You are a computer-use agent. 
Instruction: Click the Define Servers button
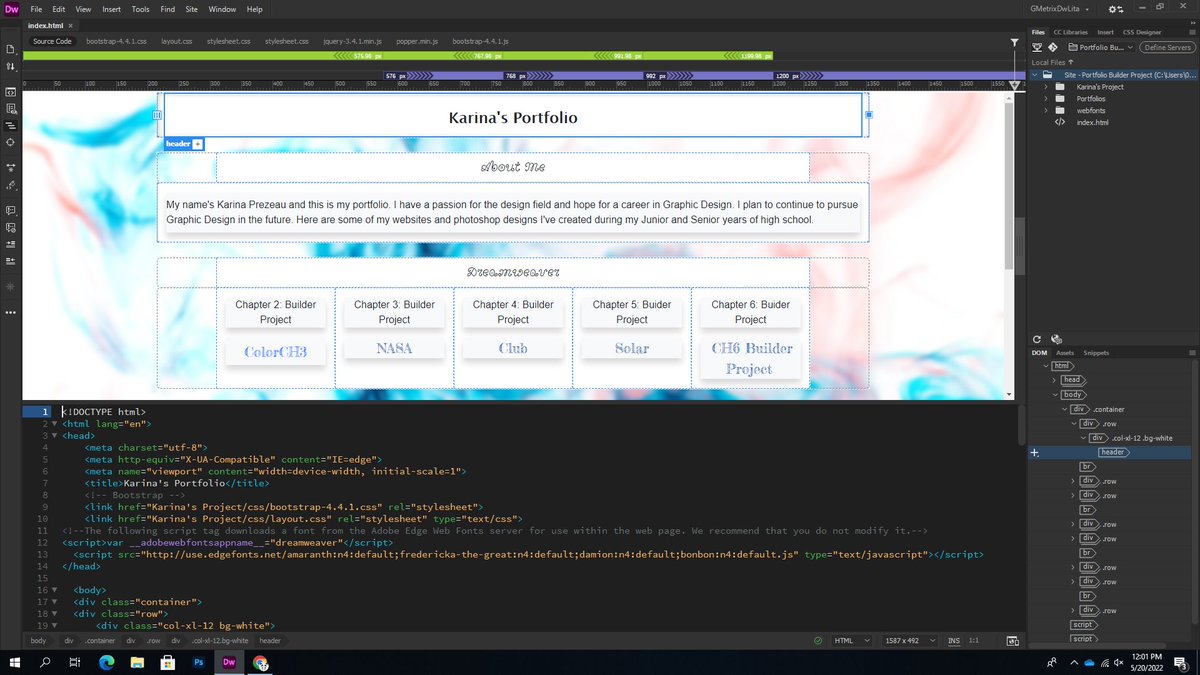point(1167,47)
